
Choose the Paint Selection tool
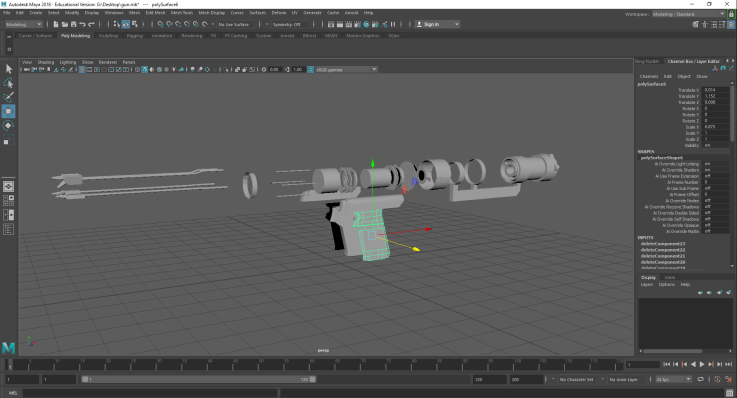pyautogui.click(x=8, y=97)
